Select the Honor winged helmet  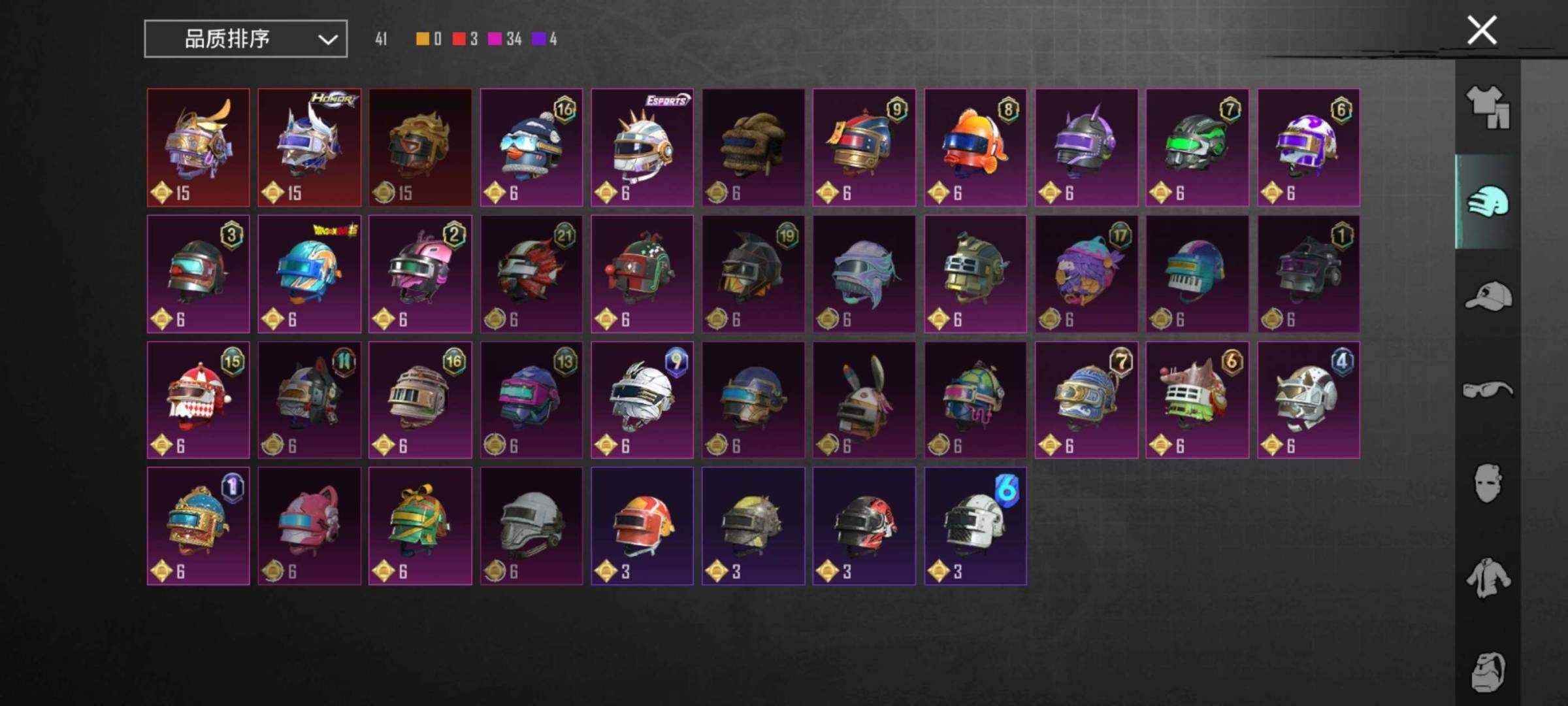[309, 148]
